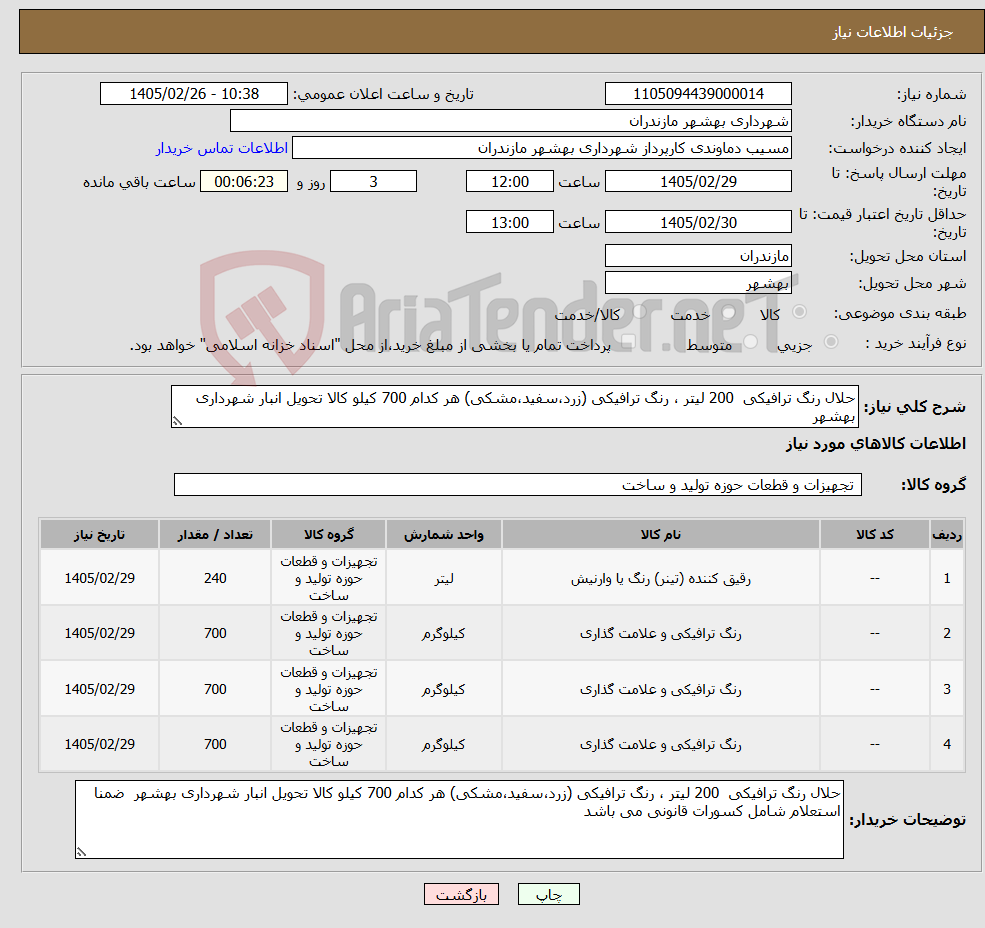Select the کالا/خدمت radio button
This screenshot has width=985, height=928.
[x=639, y=312]
